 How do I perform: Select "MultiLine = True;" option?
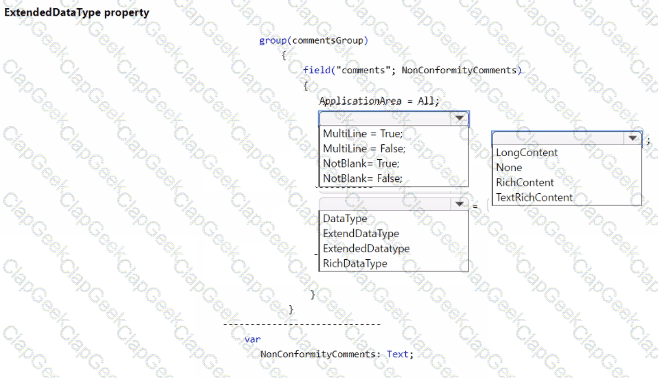[x=363, y=134]
